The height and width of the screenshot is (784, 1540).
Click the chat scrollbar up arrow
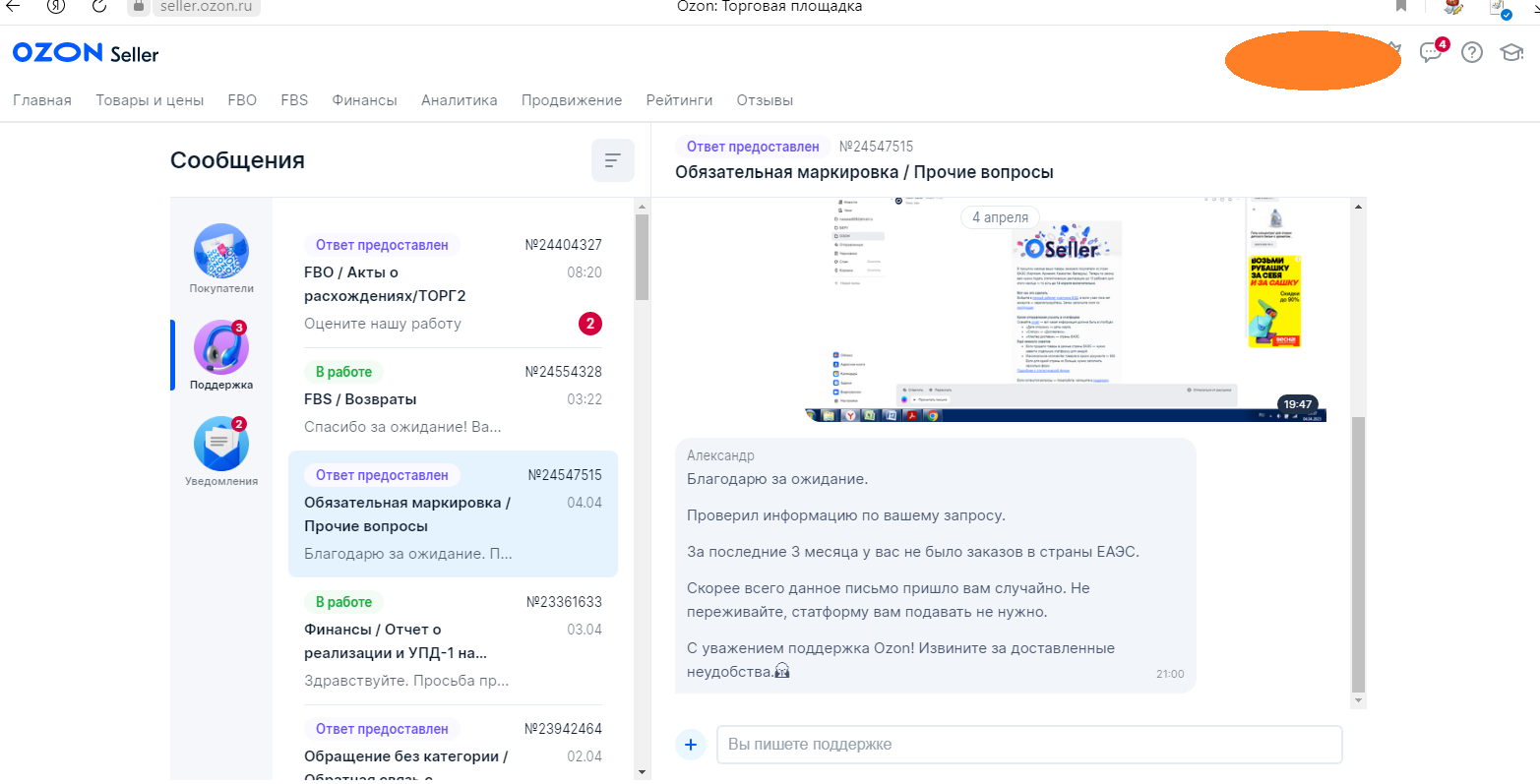tap(1359, 207)
